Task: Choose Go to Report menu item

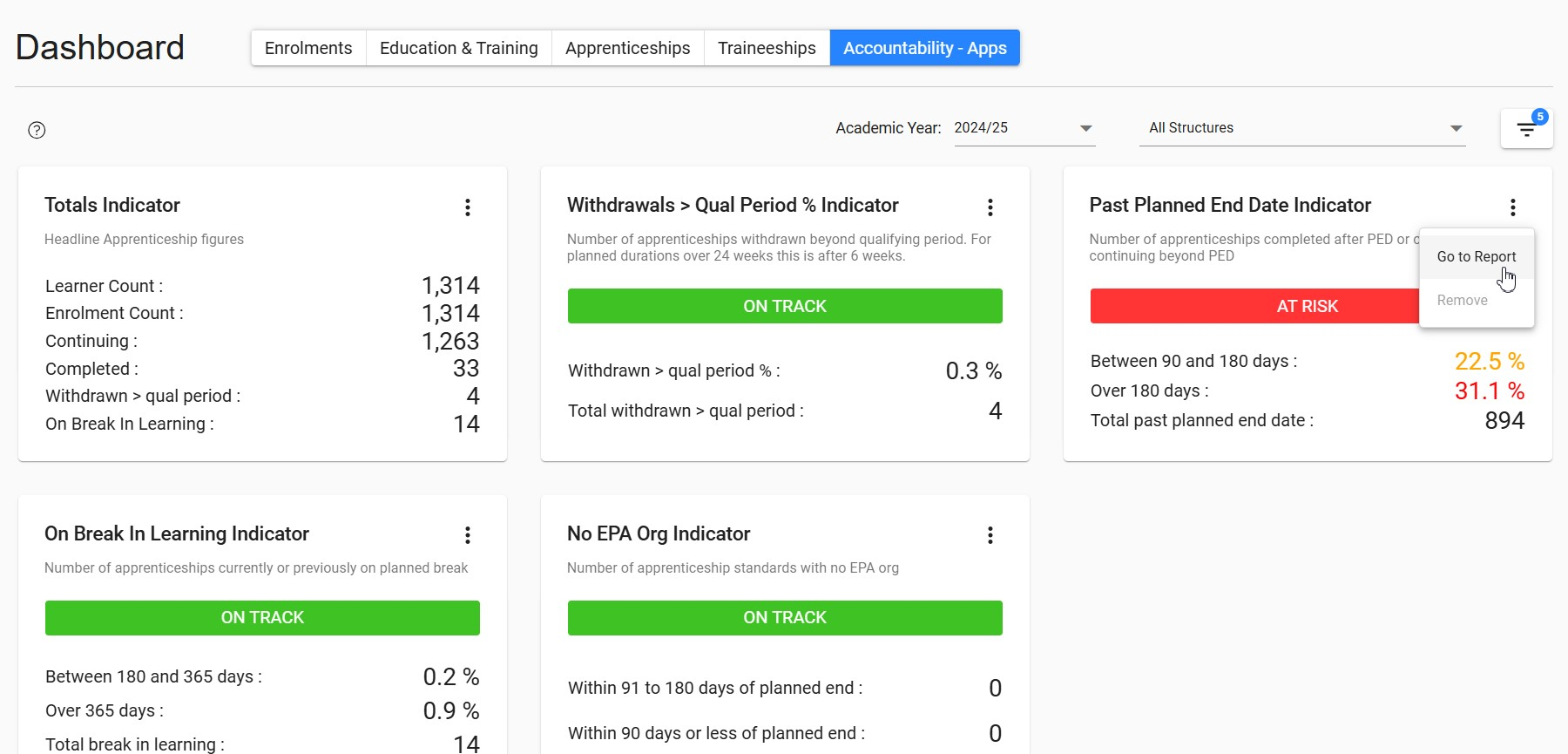Action: (x=1476, y=256)
